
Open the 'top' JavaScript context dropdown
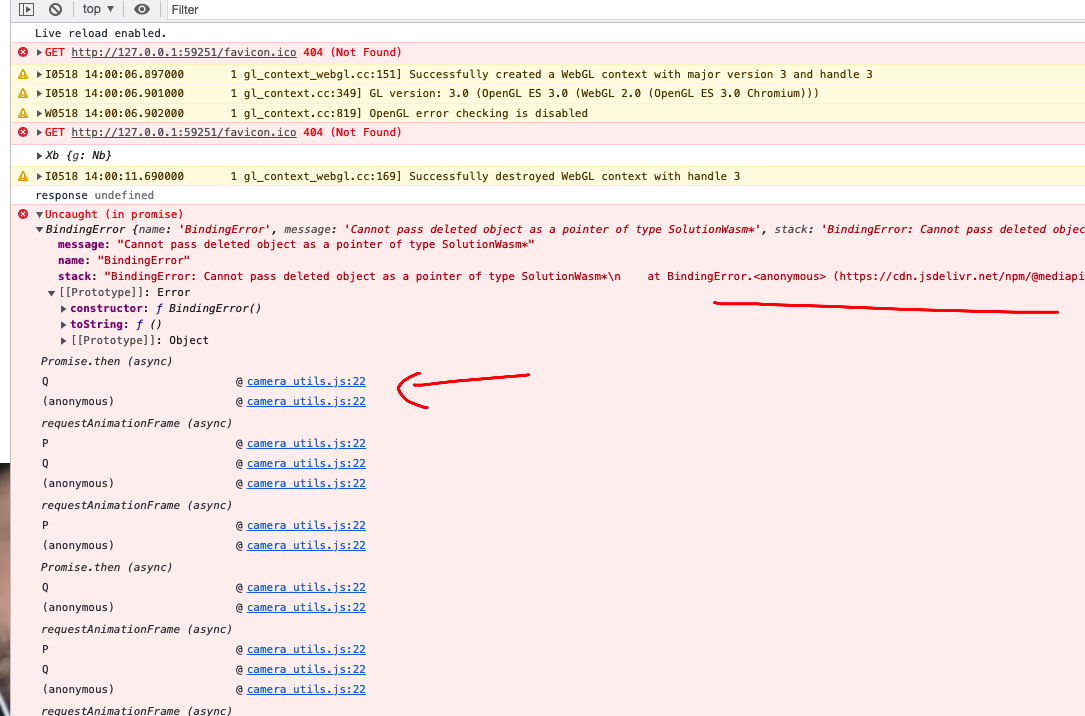click(97, 9)
